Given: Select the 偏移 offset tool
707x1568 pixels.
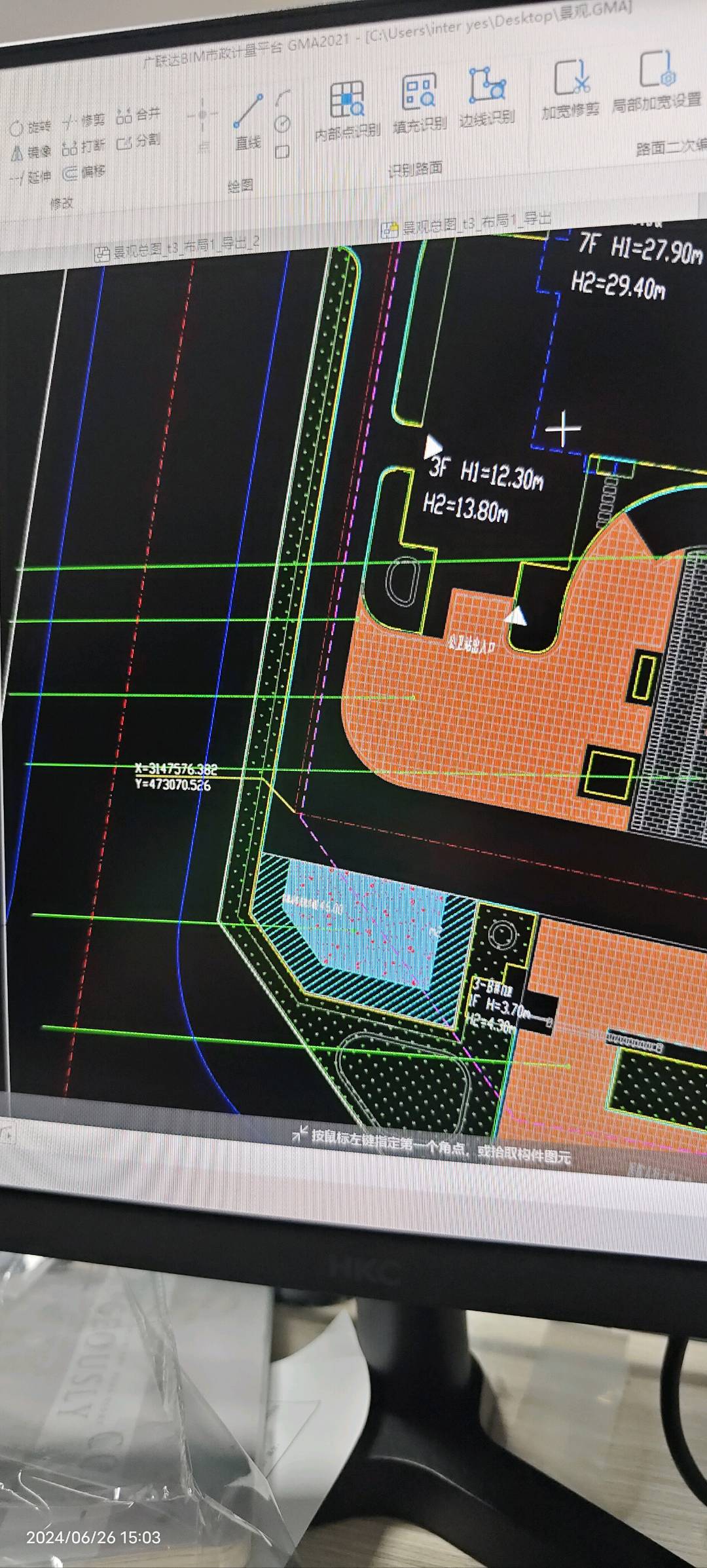Looking at the screenshot, I should pos(83,174).
